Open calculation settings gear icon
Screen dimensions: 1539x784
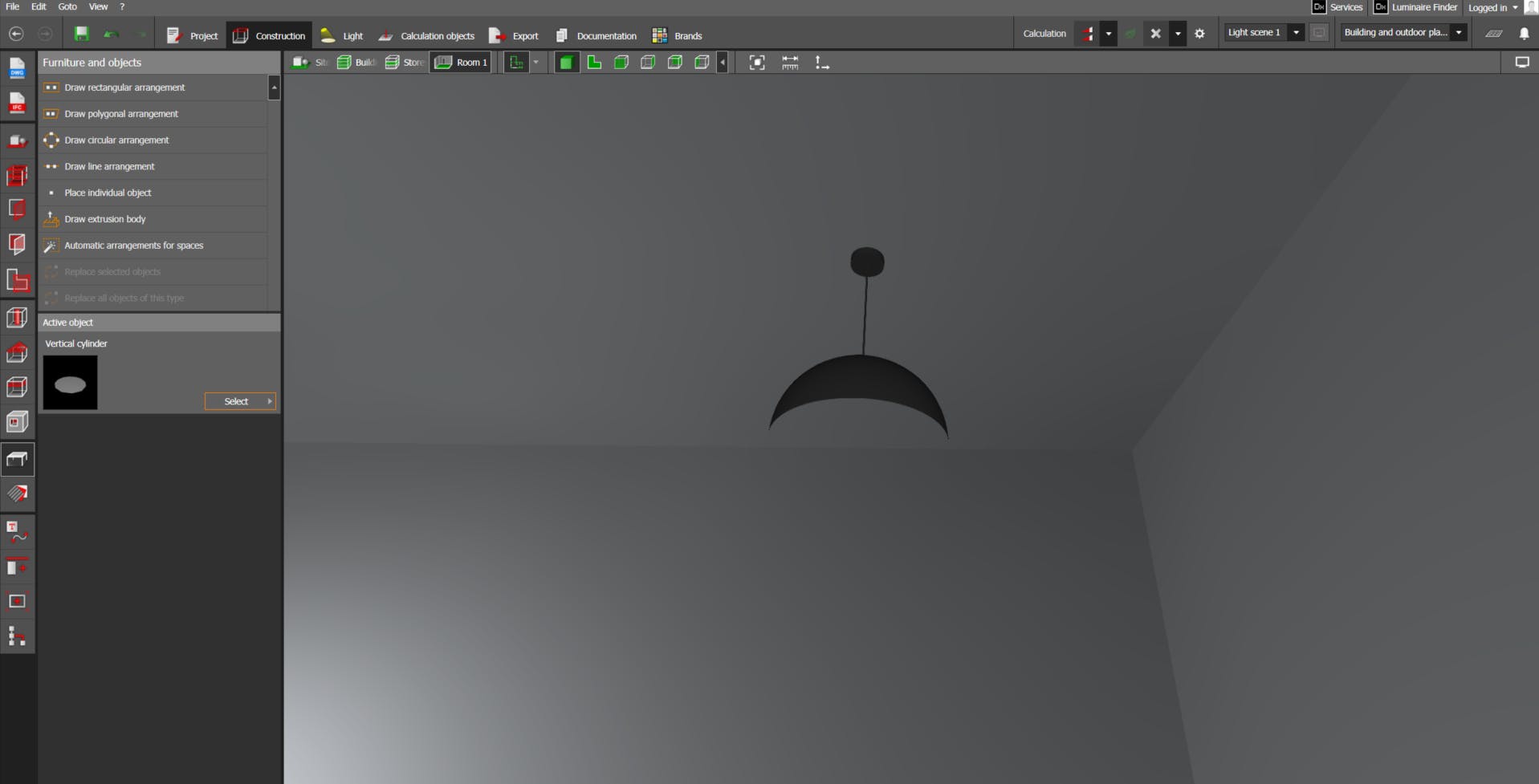1199,34
